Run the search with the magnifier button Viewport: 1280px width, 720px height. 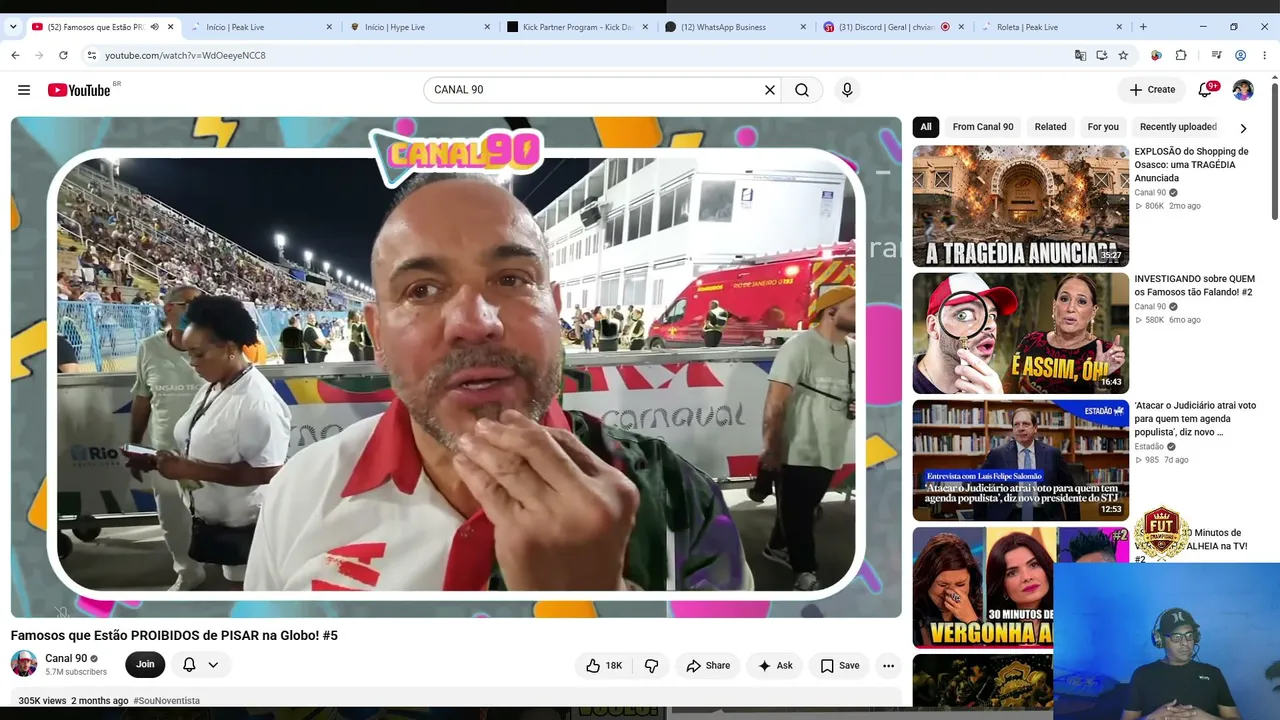pyautogui.click(x=802, y=90)
